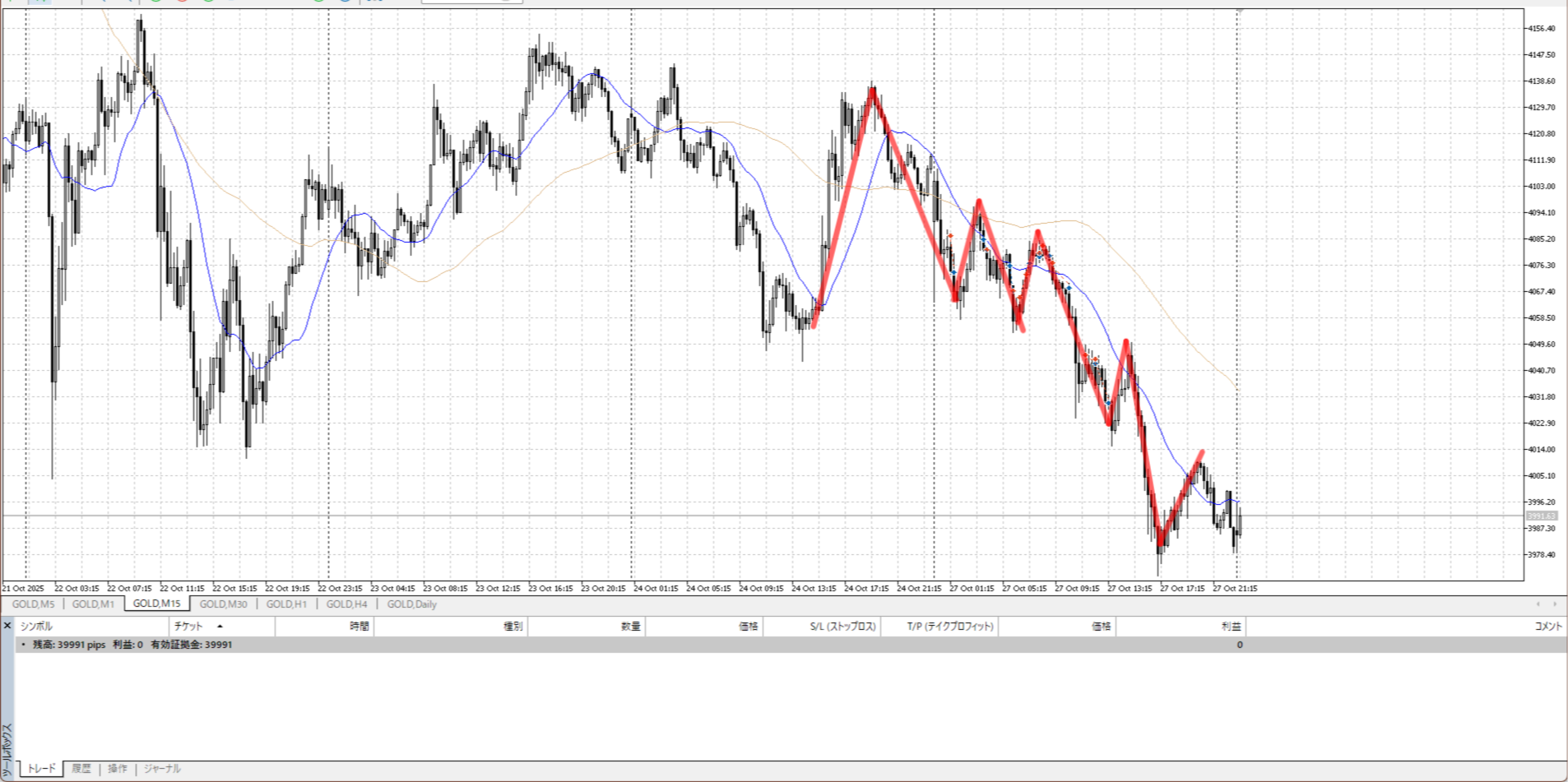Open the 履歴 tab in the terminal
Screen dimensions: 1568x782
pyautogui.click(x=81, y=769)
